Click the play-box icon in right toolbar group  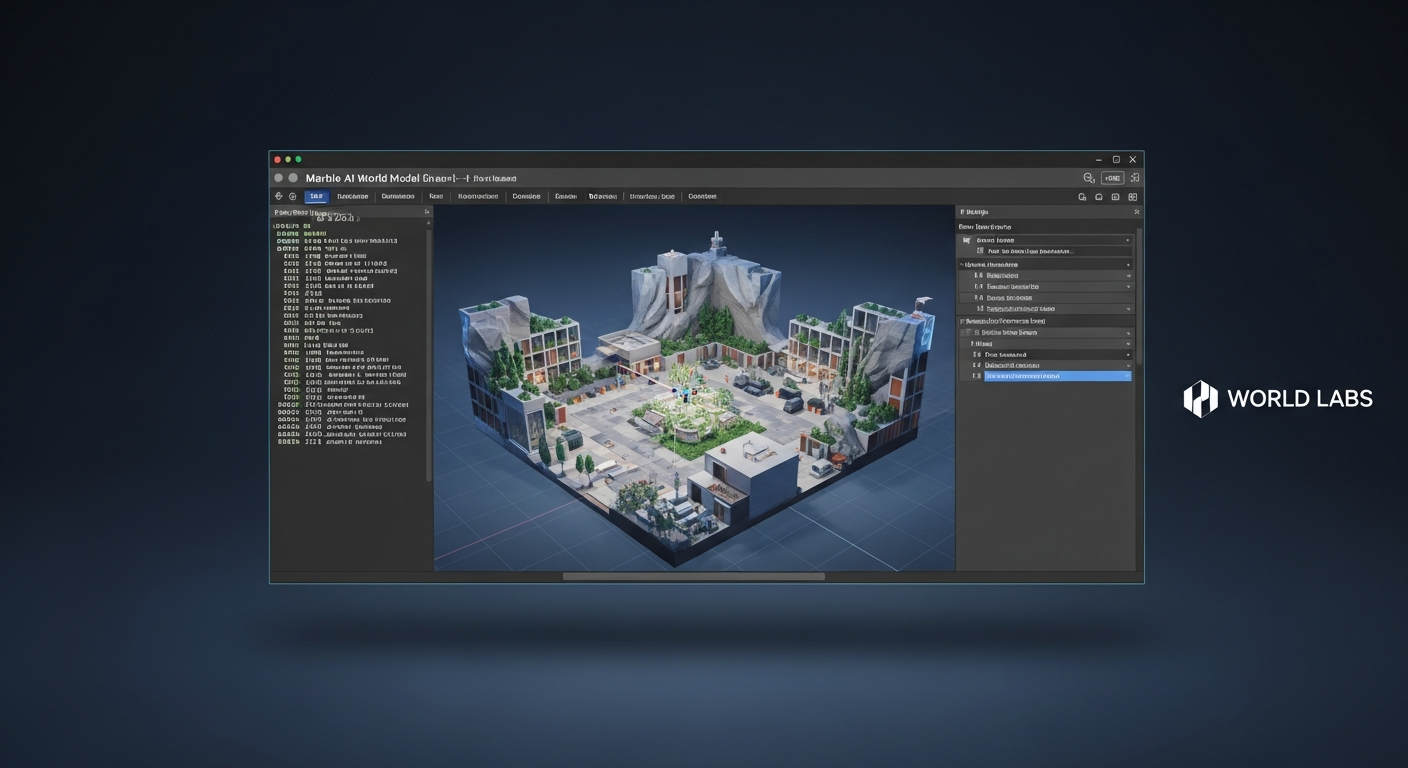pos(1116,197)
